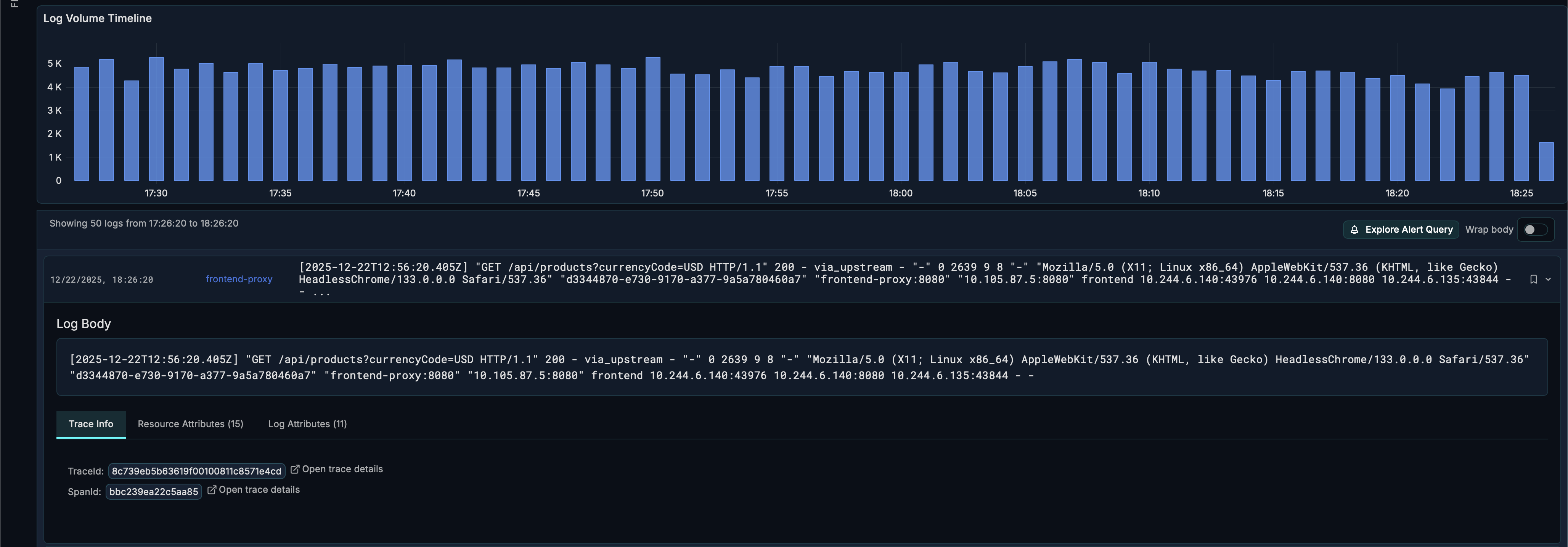The height and width of the screenshot is (547, 1568).
Task: Collapse the log row using the chevron arrow
Action: point(1548,280)
